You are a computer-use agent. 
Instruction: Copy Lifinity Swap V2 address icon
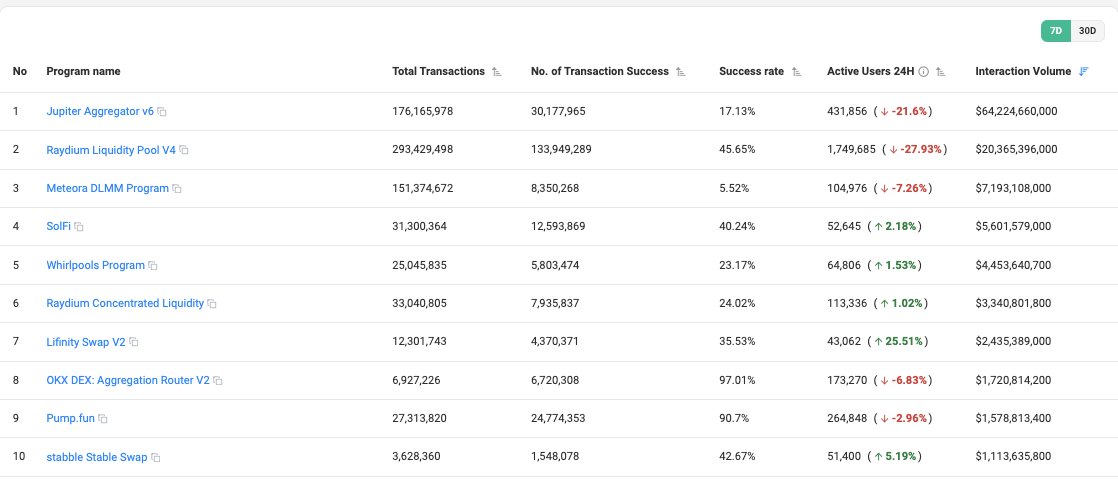tap(133, 342)
